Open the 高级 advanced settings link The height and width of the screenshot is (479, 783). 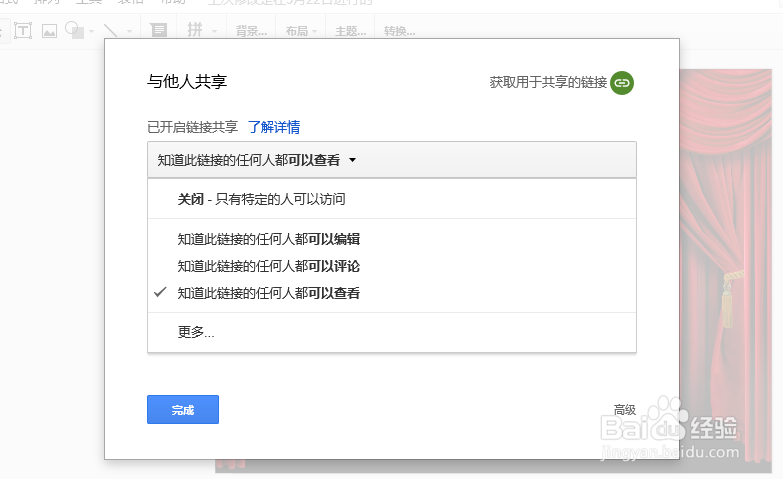click(x=625, y=410)
